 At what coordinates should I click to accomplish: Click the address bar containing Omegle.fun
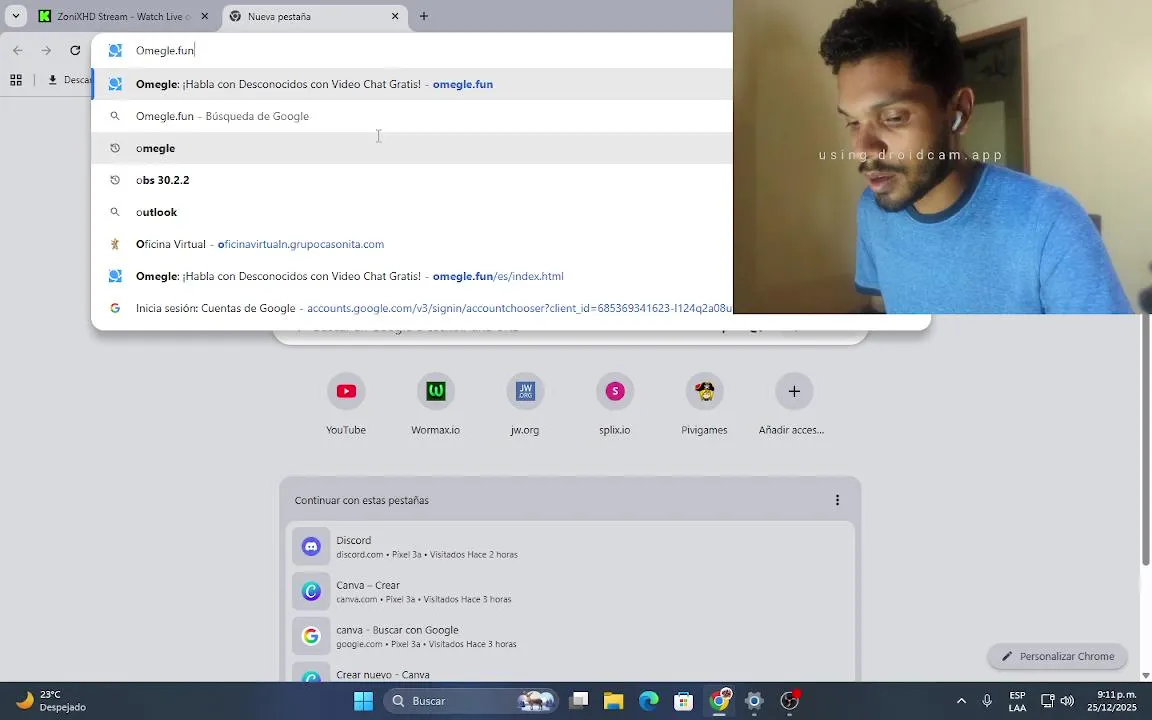coord(411,51)
